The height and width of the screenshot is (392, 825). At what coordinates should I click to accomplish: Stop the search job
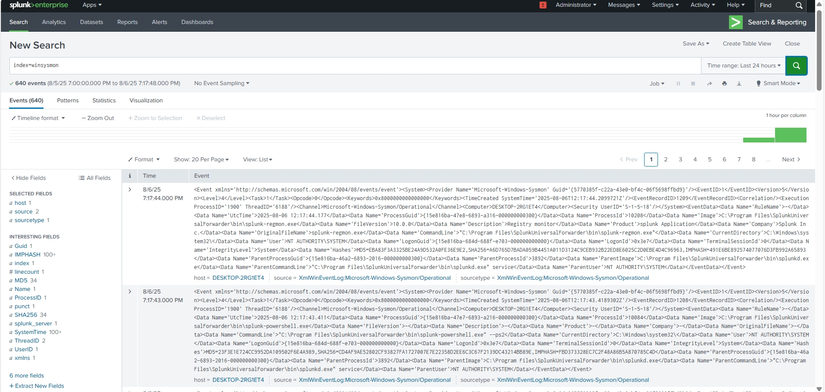692,84
